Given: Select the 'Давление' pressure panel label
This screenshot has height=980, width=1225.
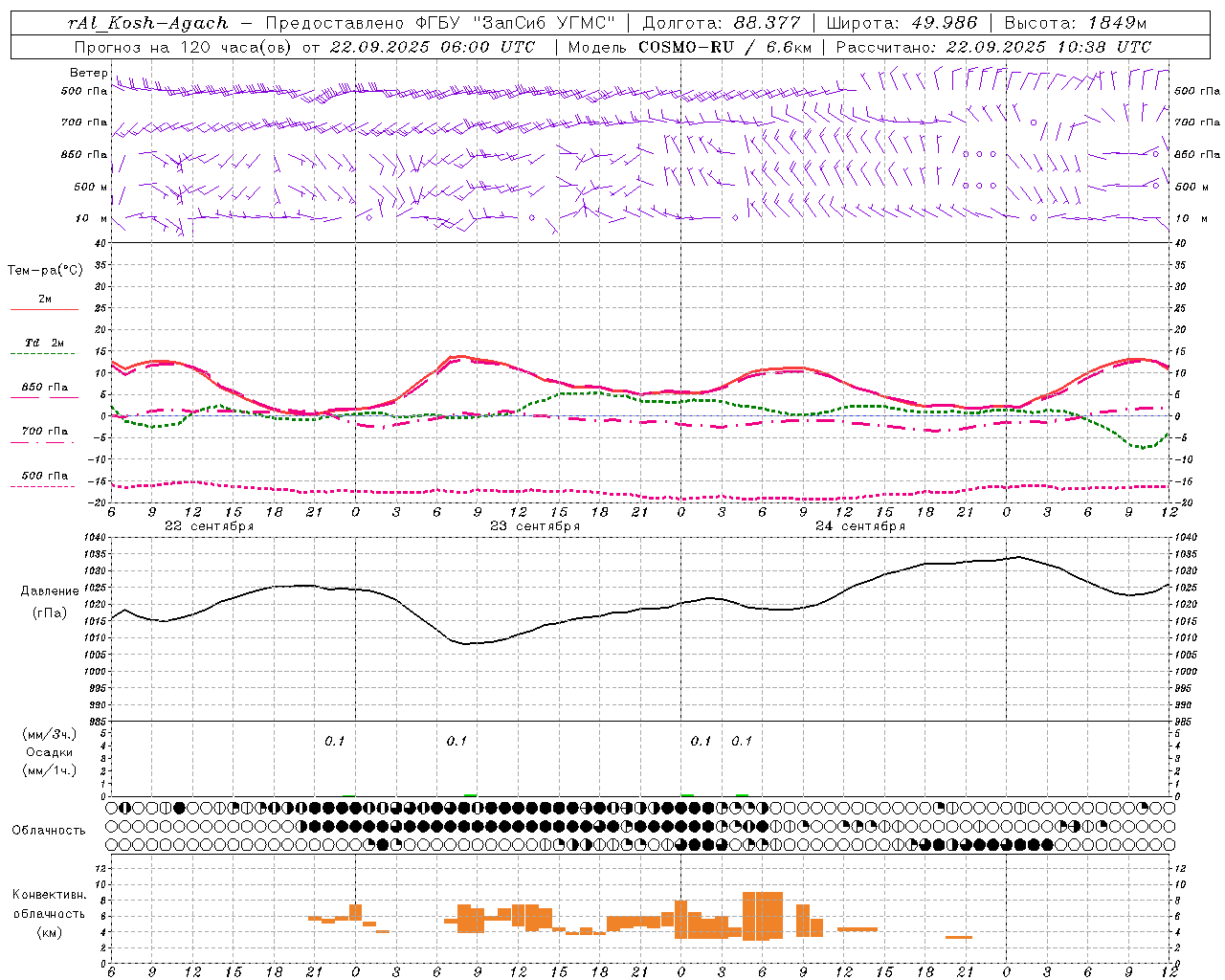Looking at the screenshot, I should (x=49, y=591).
